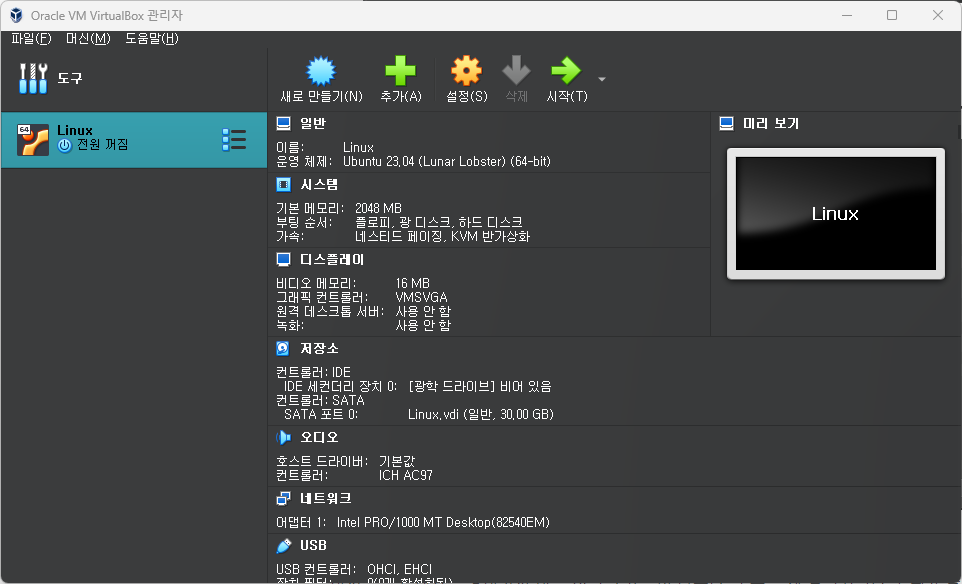Click Linux.vdi (일반, 30.00 GB) entry
Screen dimensions: 962x584
click(x=481, y=415)
